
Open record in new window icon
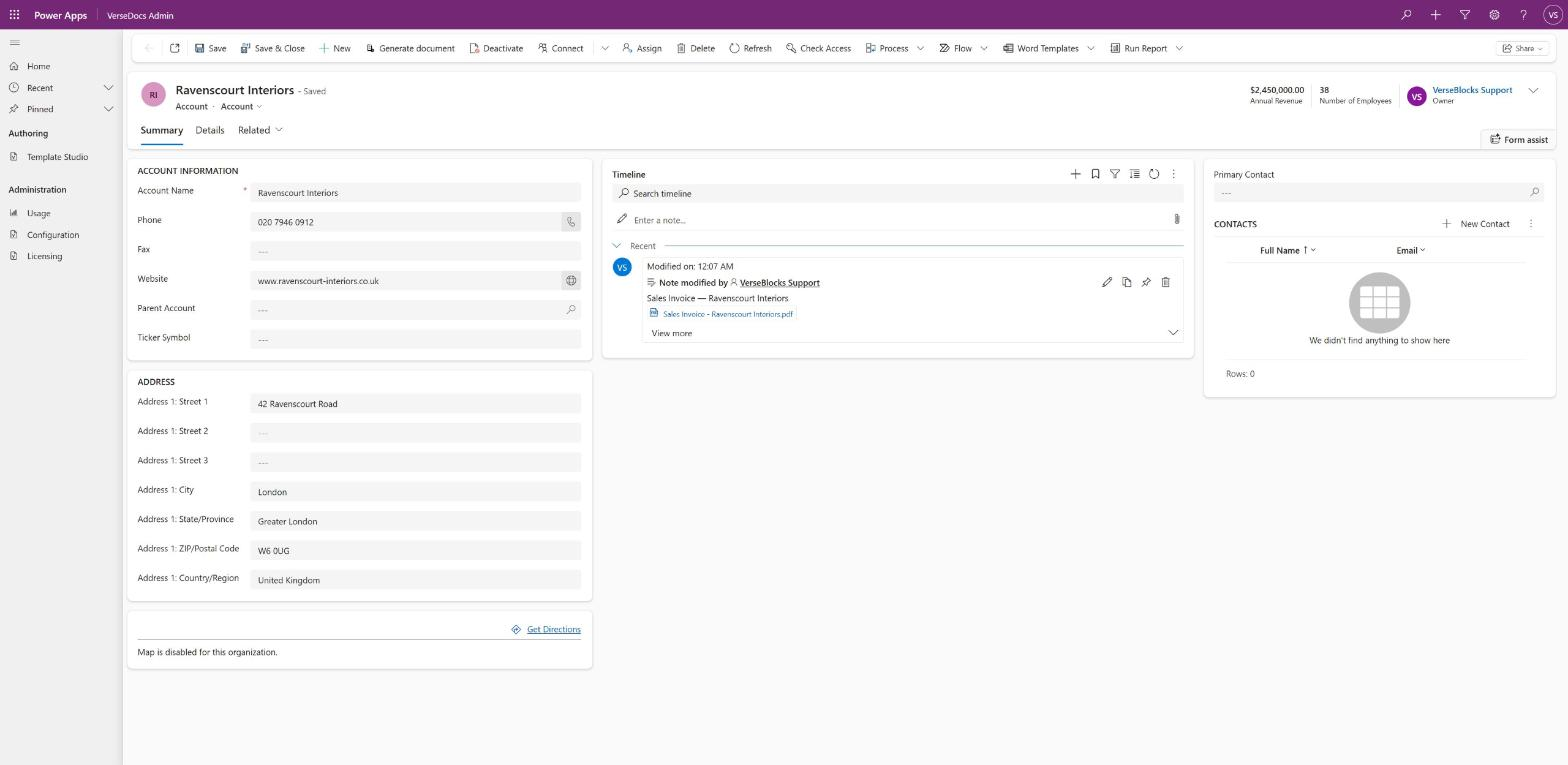[175, 48]
